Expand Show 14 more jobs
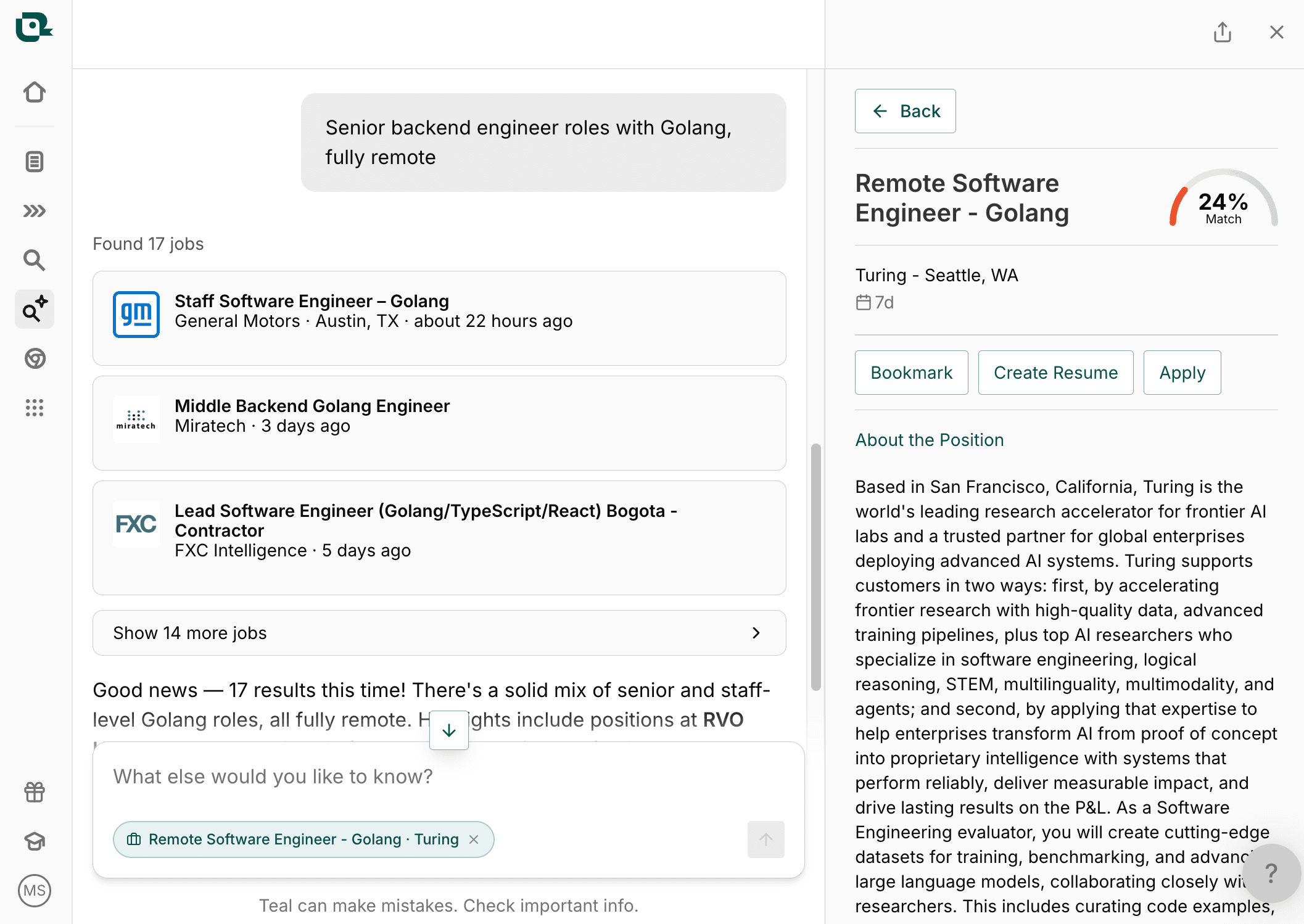 tap(439, 633)
